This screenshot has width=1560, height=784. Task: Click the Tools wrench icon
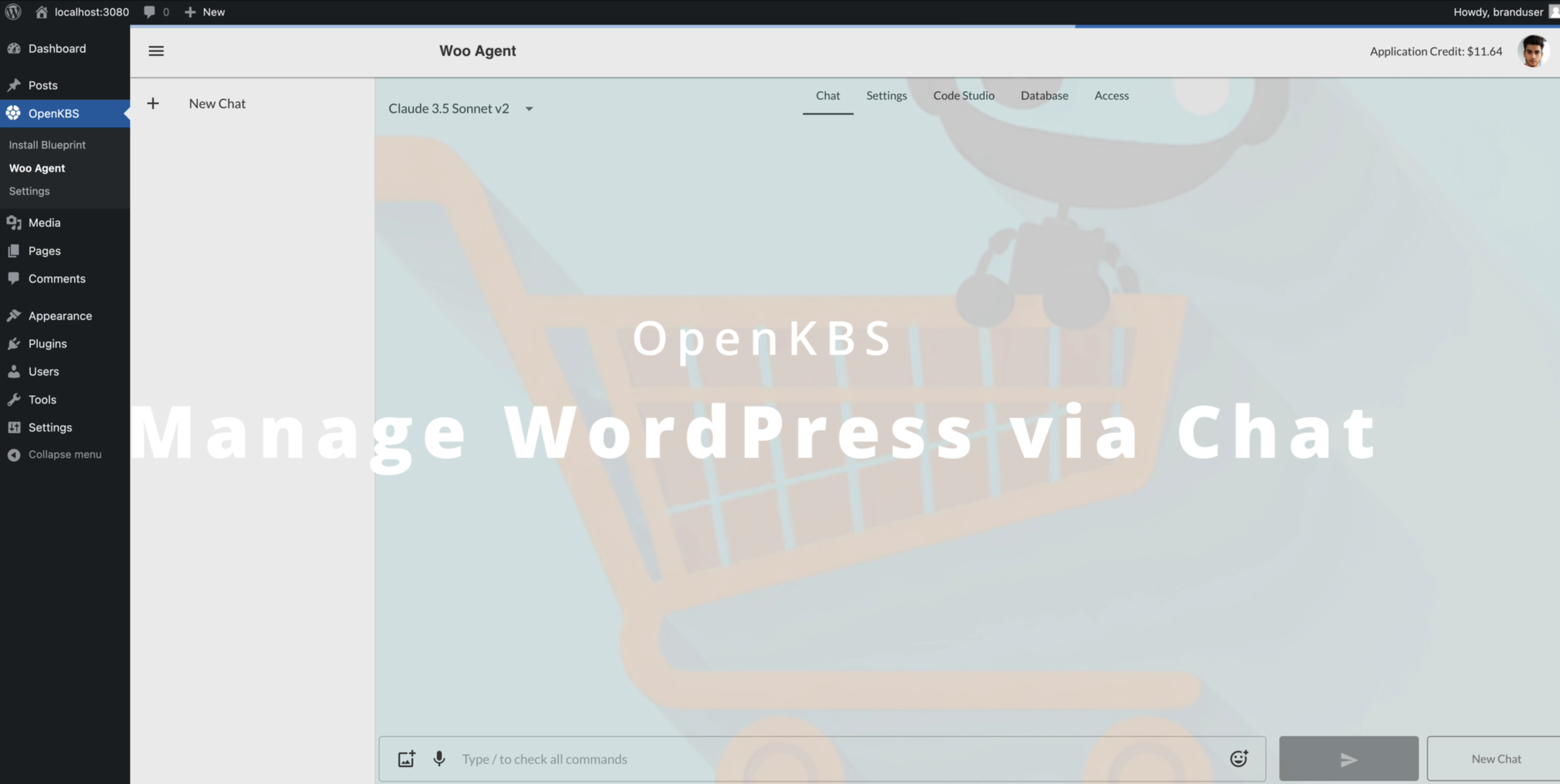click(14, 400)
